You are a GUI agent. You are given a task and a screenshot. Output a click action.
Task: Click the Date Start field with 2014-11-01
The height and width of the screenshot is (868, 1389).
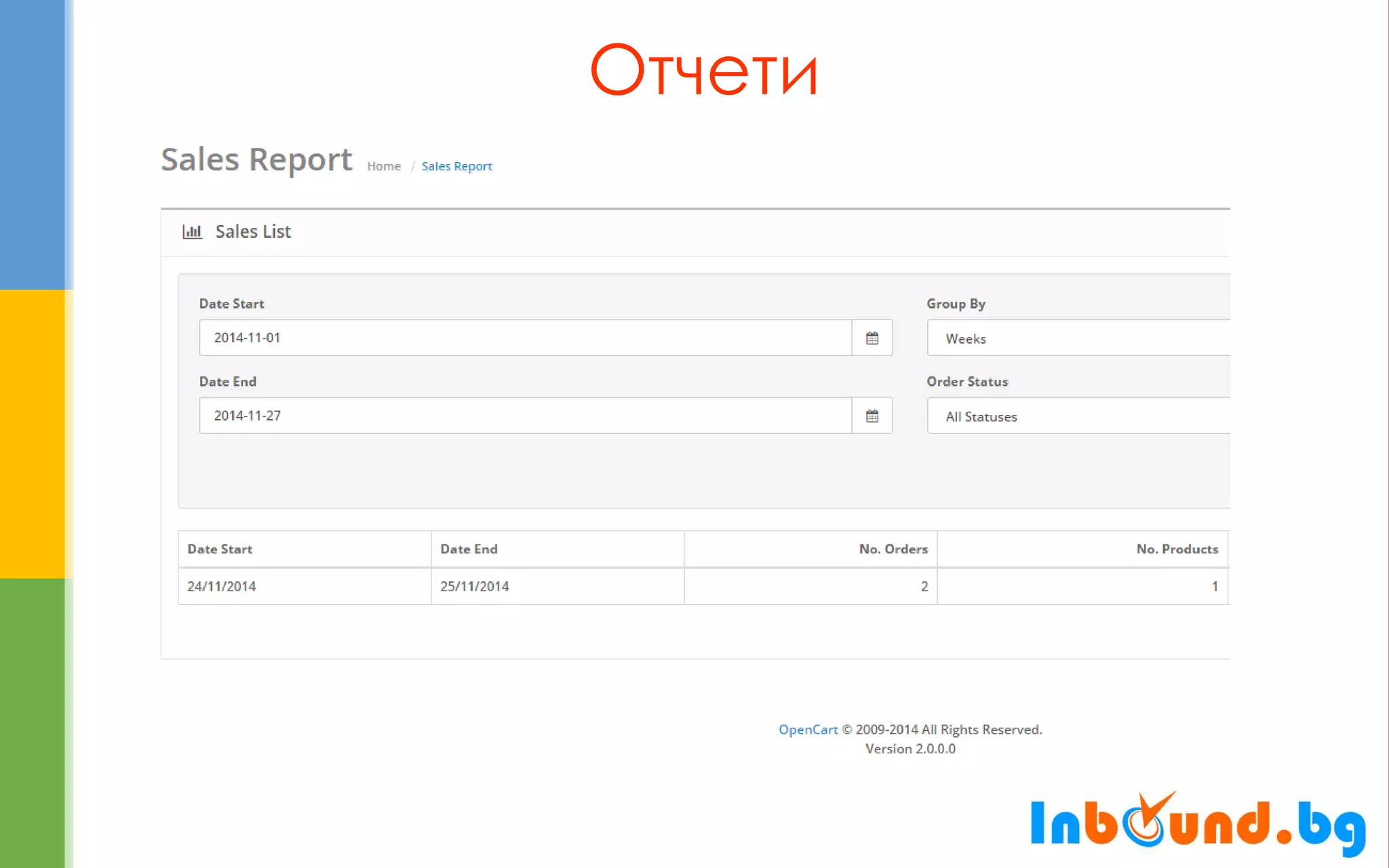coord(526,338)
